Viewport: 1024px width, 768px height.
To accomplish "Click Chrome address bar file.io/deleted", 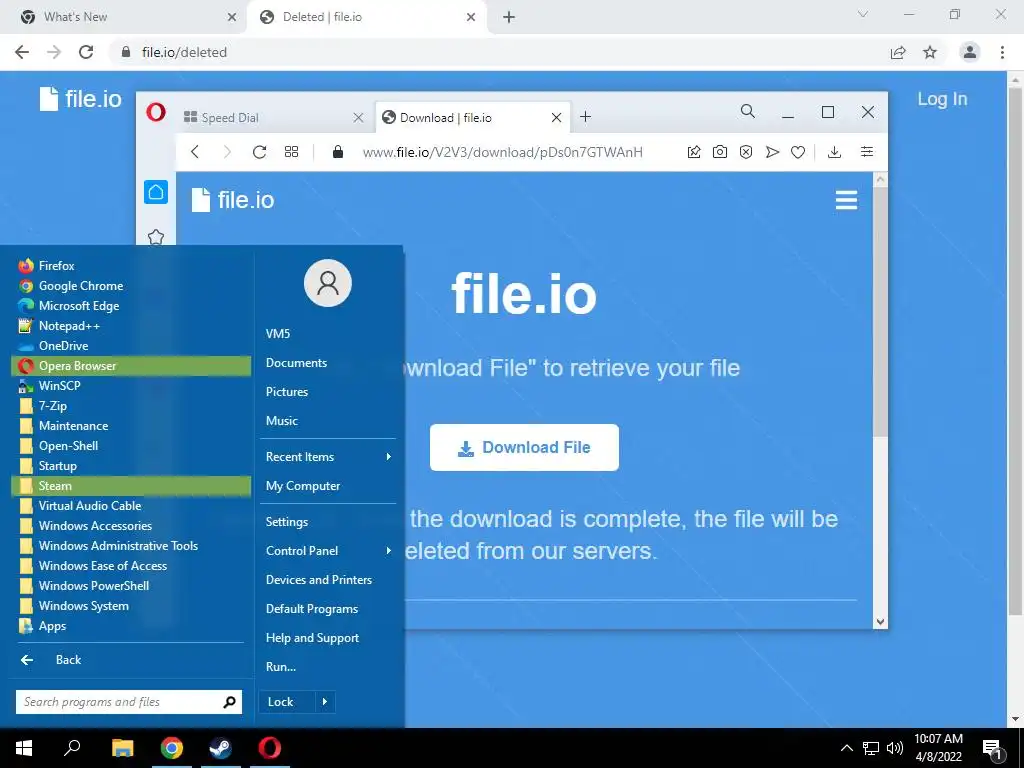I will tap(184, 52).
